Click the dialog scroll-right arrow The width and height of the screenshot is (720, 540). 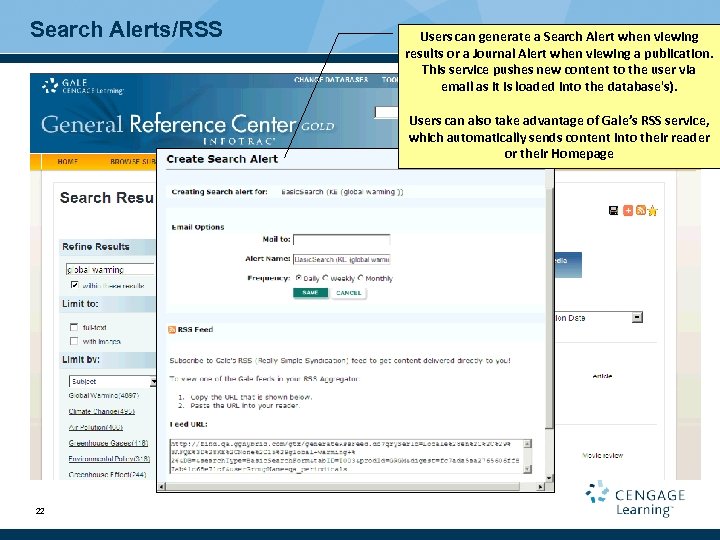[541, 486]
